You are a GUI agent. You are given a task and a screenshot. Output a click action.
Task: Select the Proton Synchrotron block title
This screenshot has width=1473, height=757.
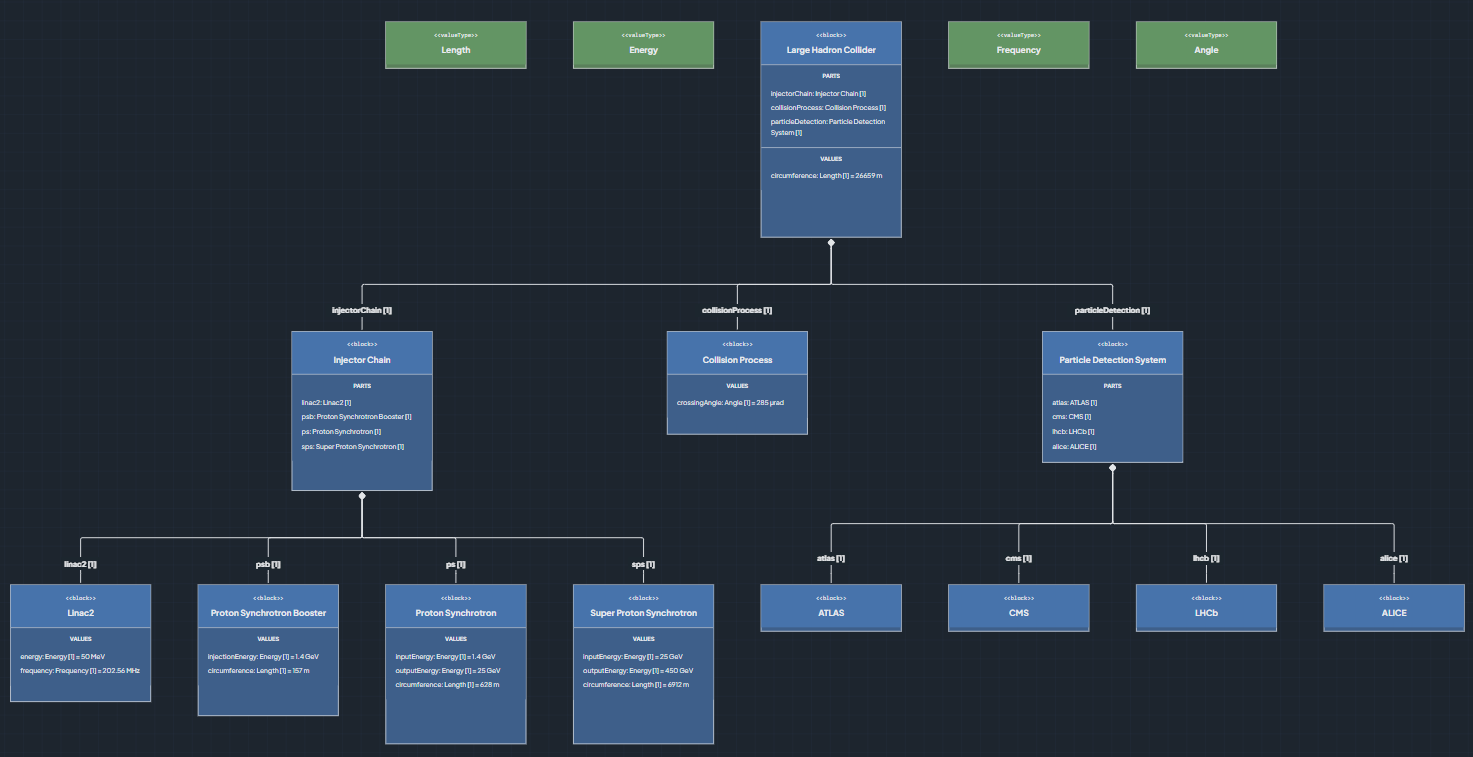tap(455, 613)
